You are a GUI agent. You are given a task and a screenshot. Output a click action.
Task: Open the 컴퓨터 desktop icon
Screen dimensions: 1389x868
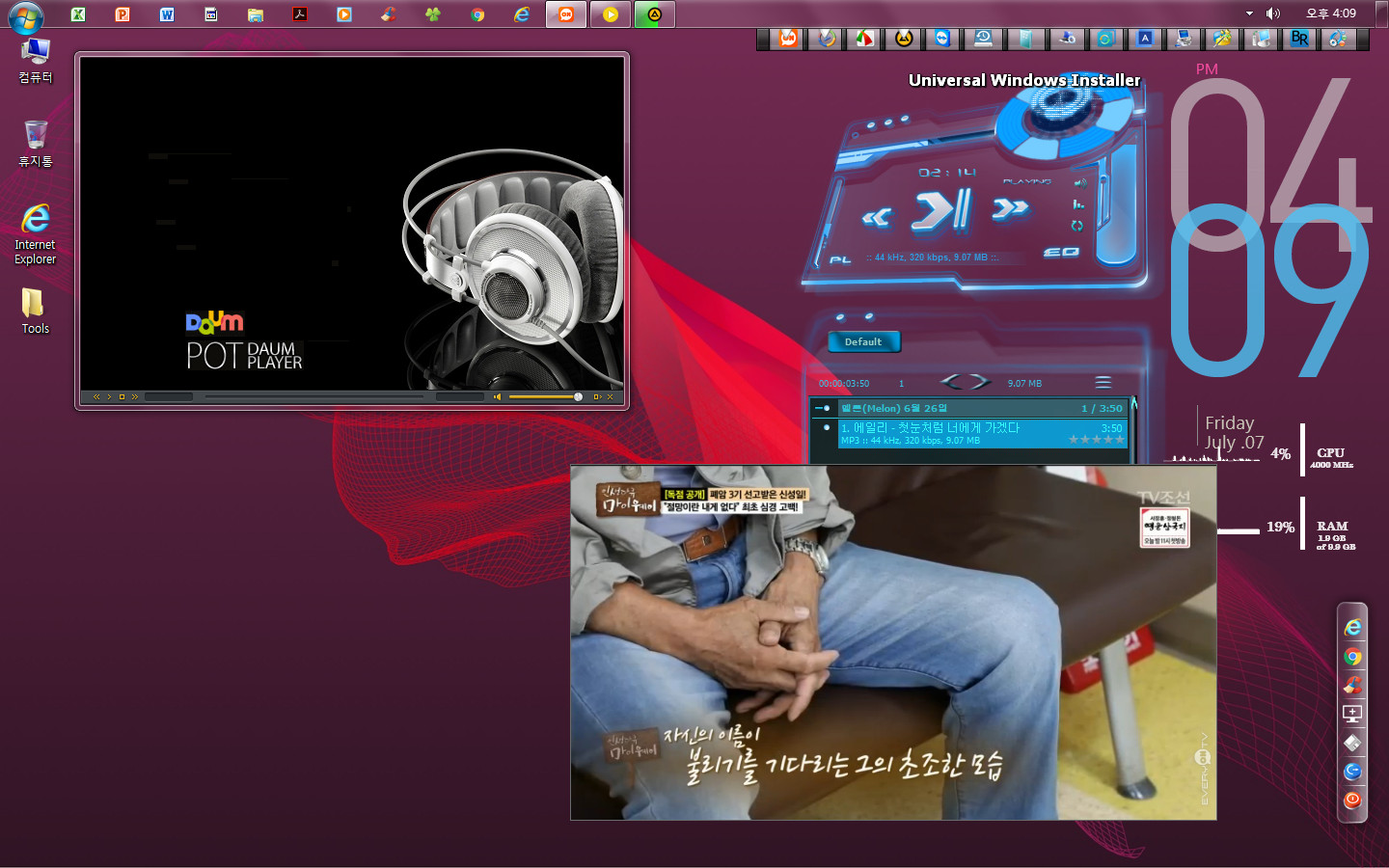[36, 61]
